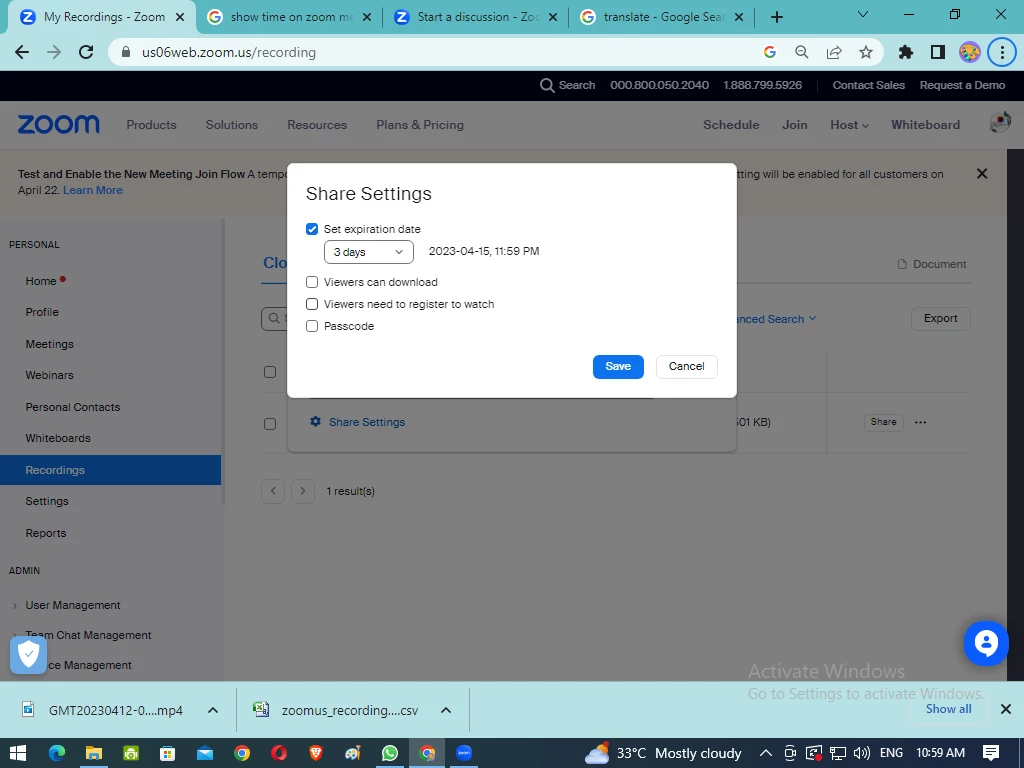Bookmark this page with the star icon
The image size is (1024, 768).
pyautogui.click(x=866, y=52)
